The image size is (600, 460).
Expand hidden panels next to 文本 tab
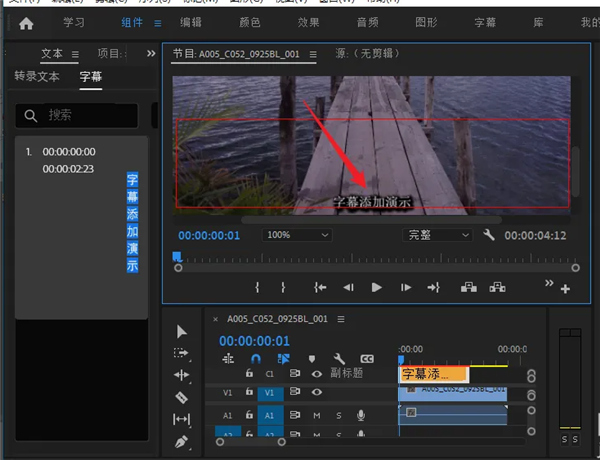click(151, 53)
